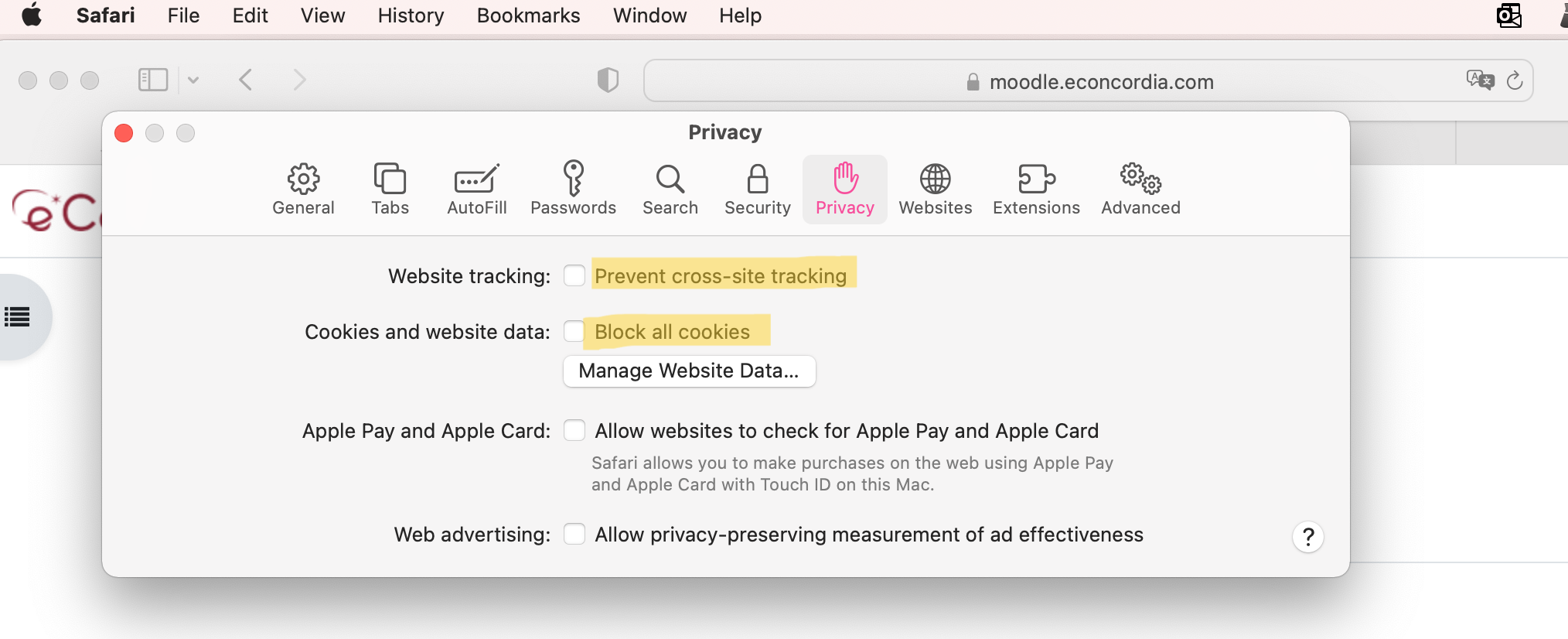Enable Prevent cross-site tracking checkbox
The width and height of the screenshot is (1568, 639).
pos(574,275)
